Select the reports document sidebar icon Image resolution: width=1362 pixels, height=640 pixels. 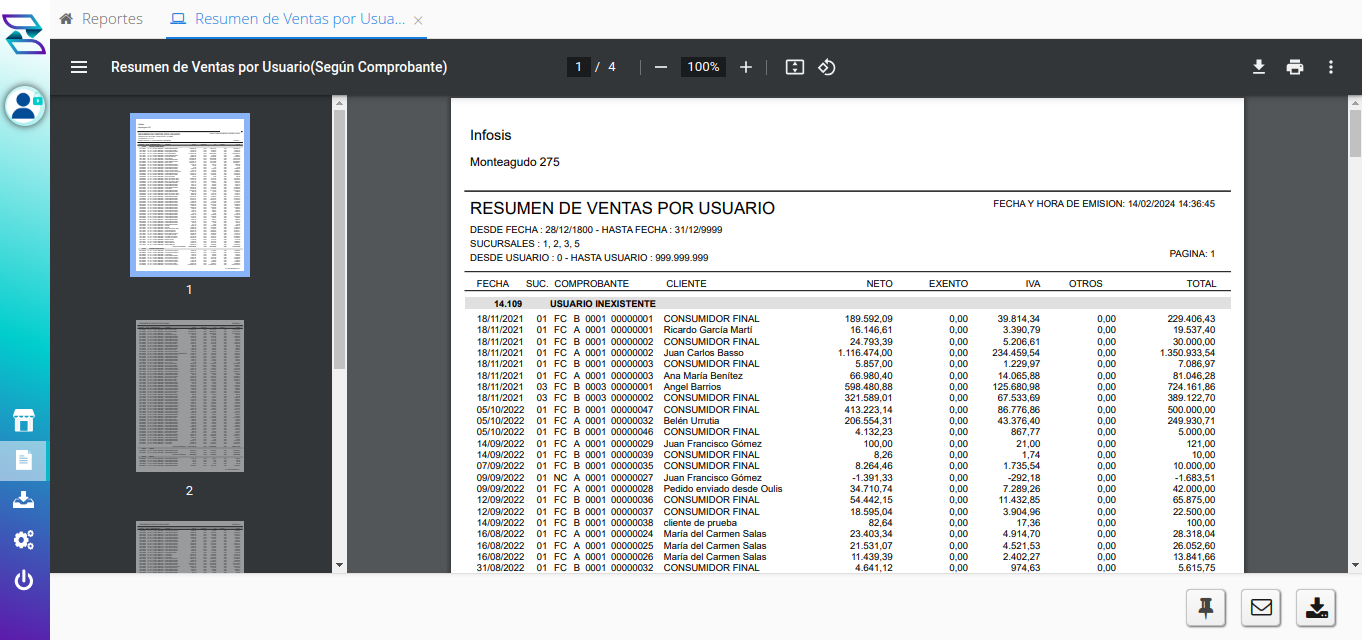point(24,460)
